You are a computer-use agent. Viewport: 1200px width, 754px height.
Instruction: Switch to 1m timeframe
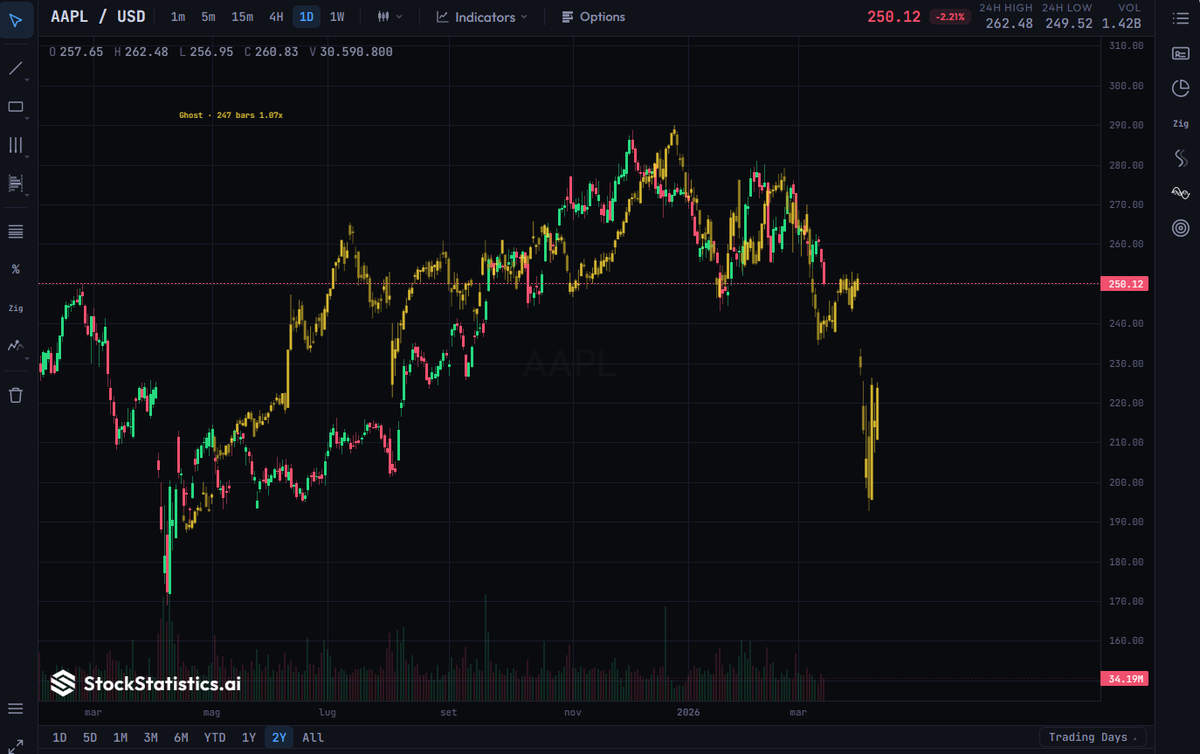click(177, 17)
